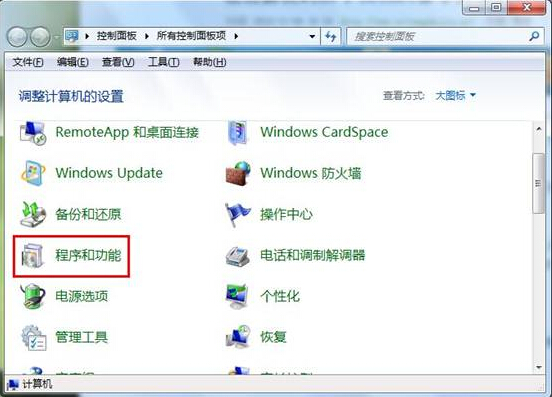Open 编辑(E) menu
552x397 pixels.
click(73, 63)
